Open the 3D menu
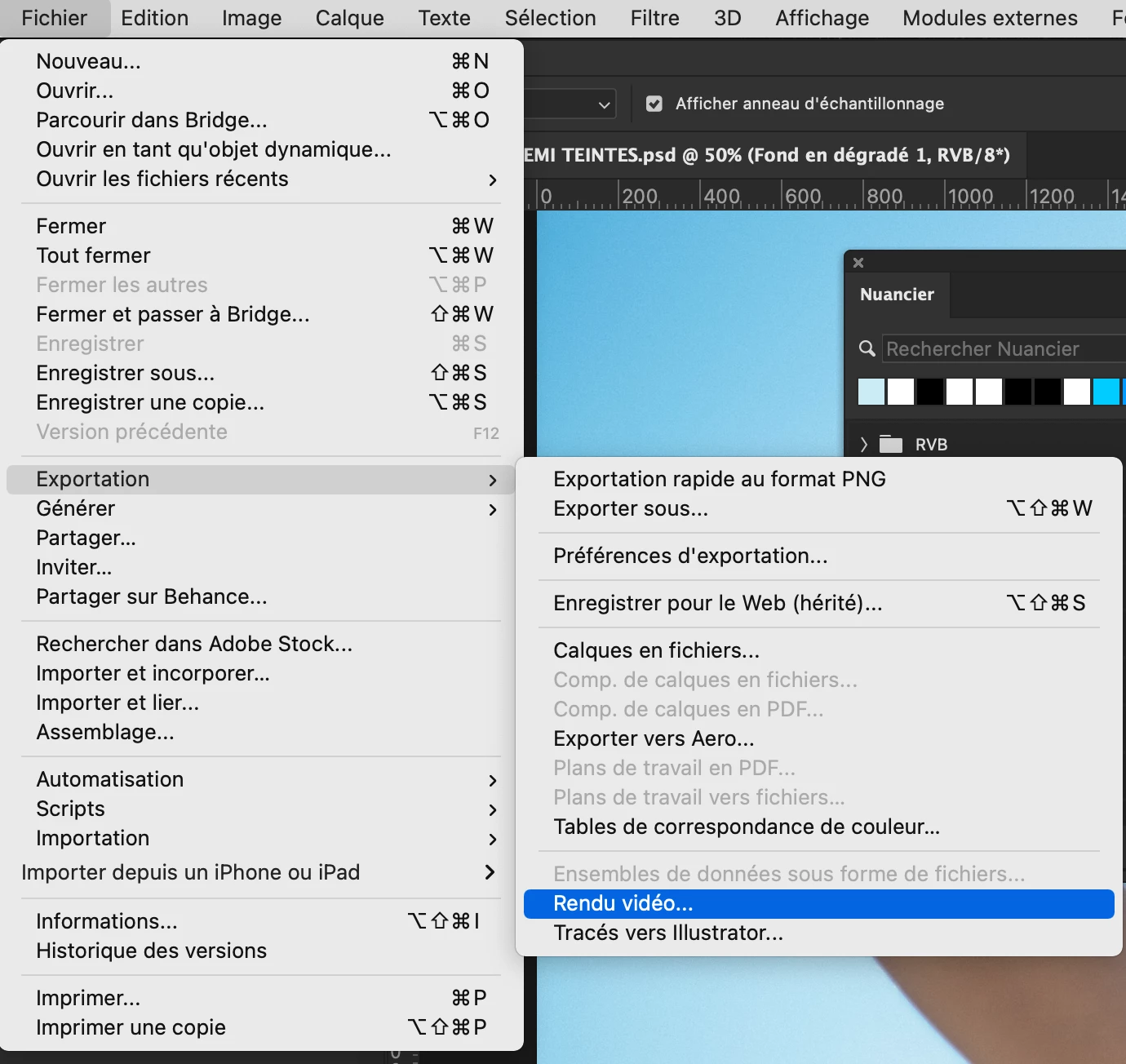Image resolution: width=1126 pixels, height=1064 pixels. [728, 18]
